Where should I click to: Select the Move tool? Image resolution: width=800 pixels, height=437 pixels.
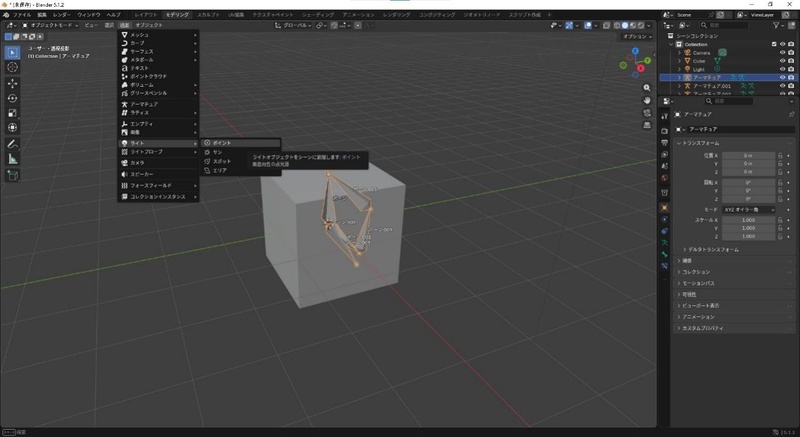coord(13,83)
